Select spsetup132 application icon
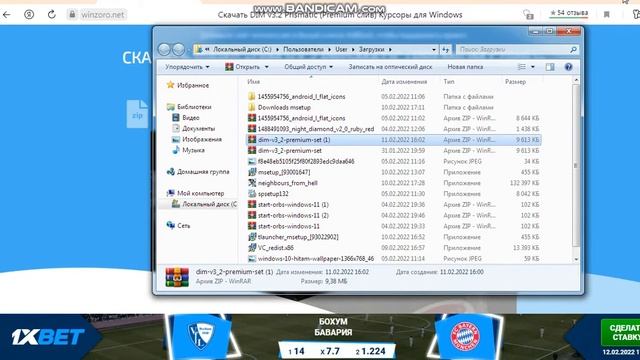 (252, 193)
